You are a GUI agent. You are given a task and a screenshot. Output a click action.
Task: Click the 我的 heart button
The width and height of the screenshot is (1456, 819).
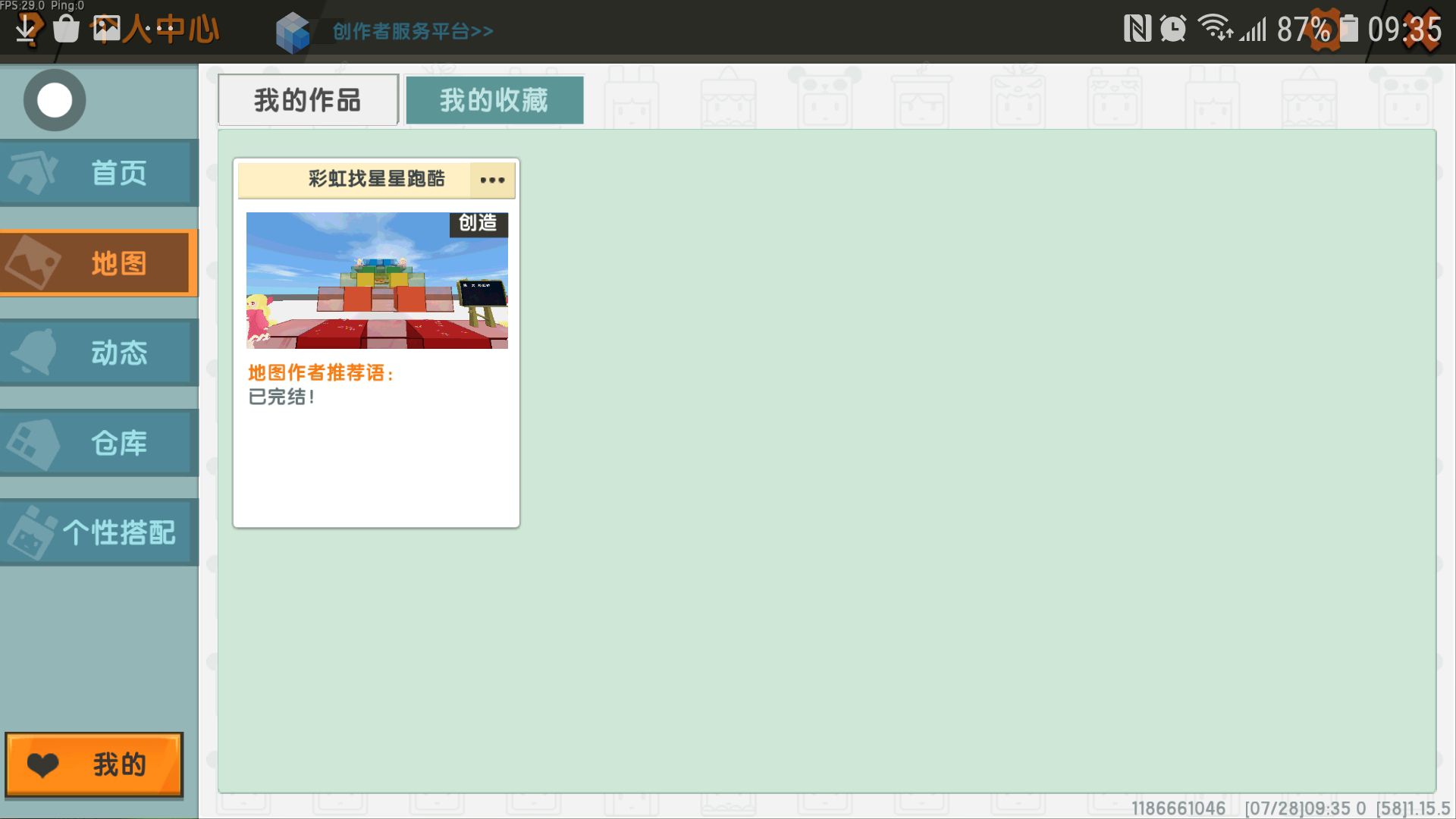pos(95,764)
